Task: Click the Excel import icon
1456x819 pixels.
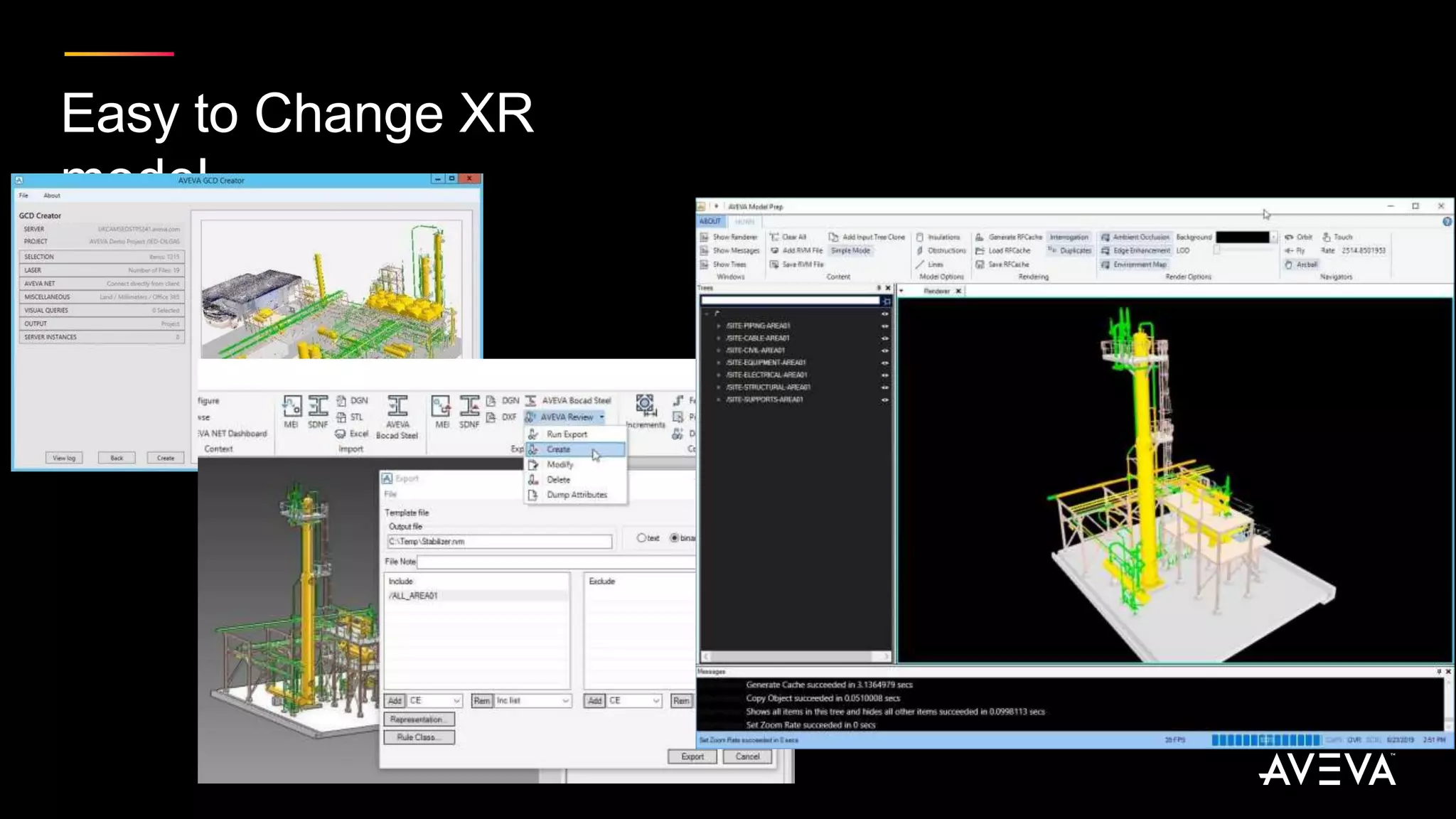Action: [341, 434]
